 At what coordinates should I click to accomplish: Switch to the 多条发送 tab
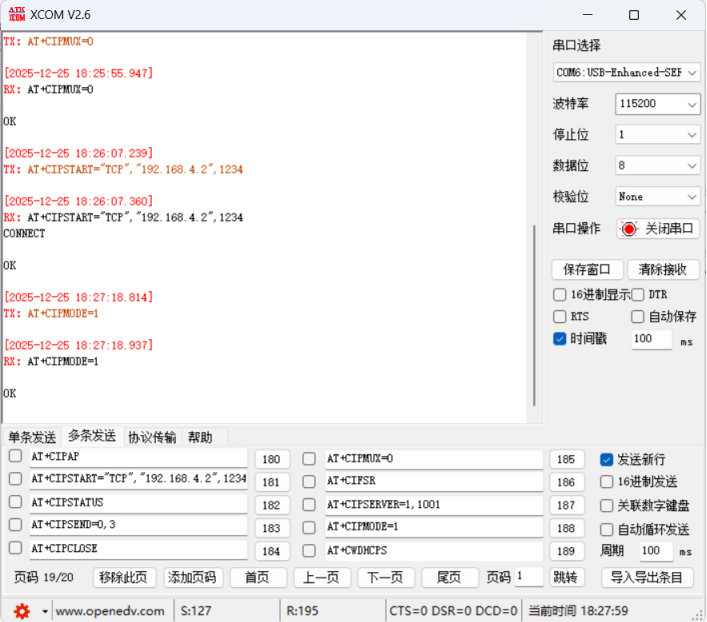pyautogui.click(x=92, y=436)
